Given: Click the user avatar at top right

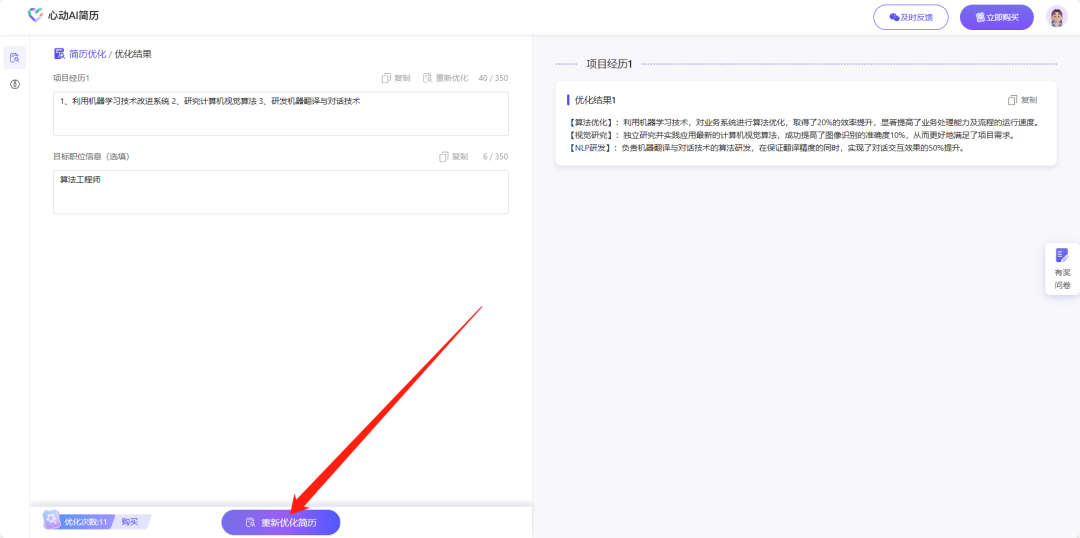Looking at the screenshot, I should click(x=1056, y=17).
